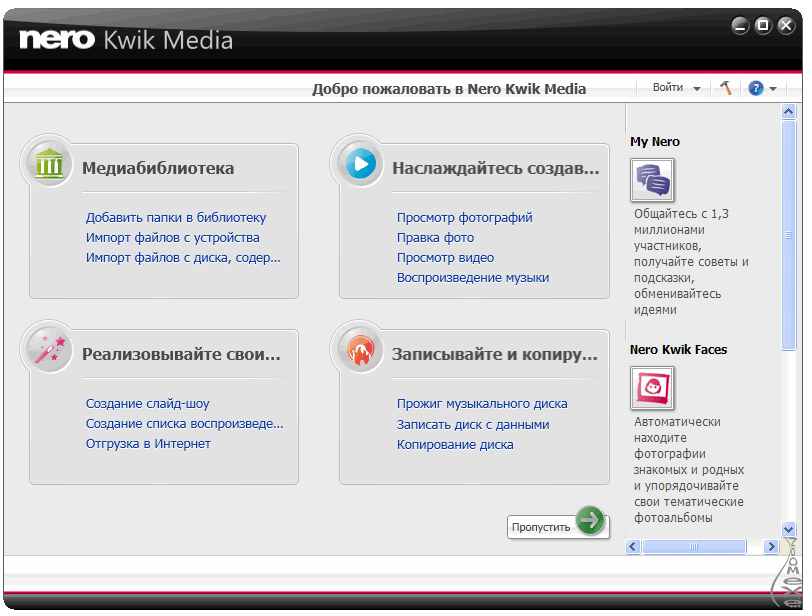
Task: Click the Записывайте и копиру... heading
Action: point(495,354)
